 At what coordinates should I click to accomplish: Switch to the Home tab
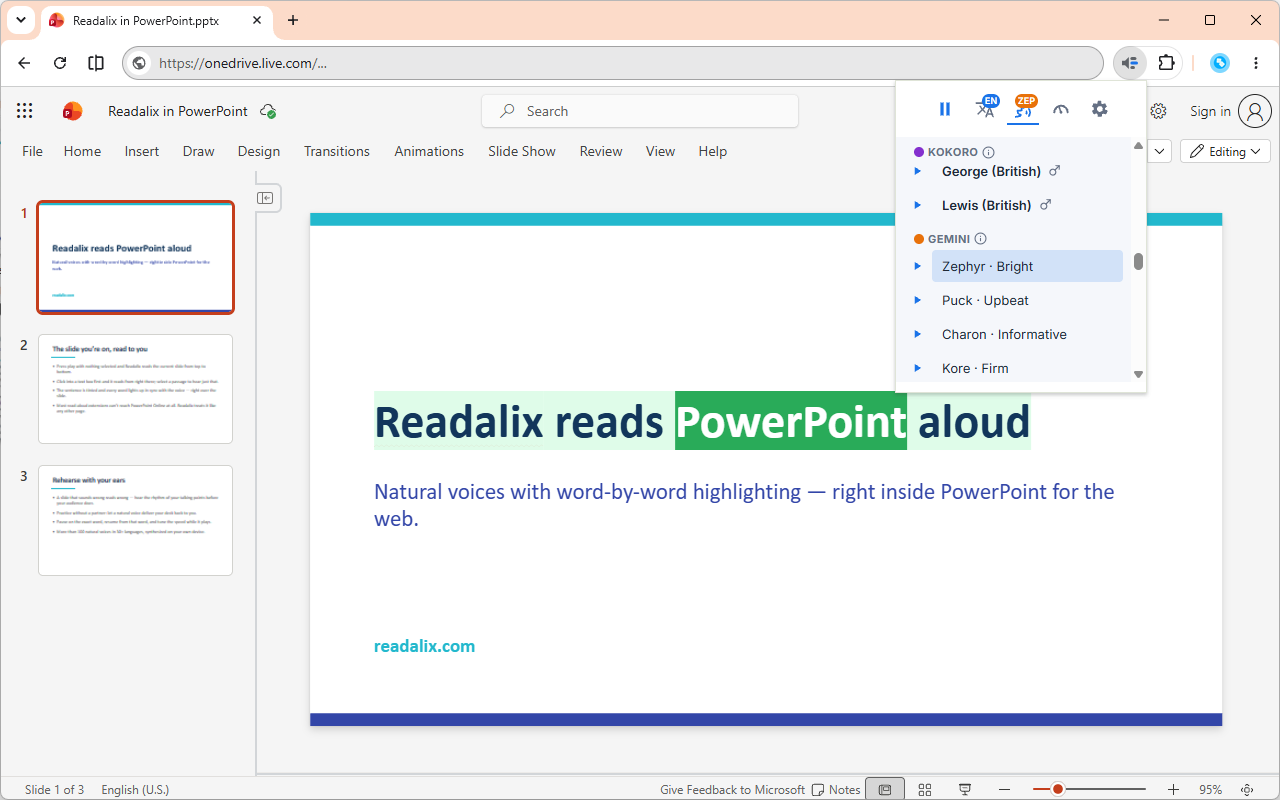[x=82, y=151]
